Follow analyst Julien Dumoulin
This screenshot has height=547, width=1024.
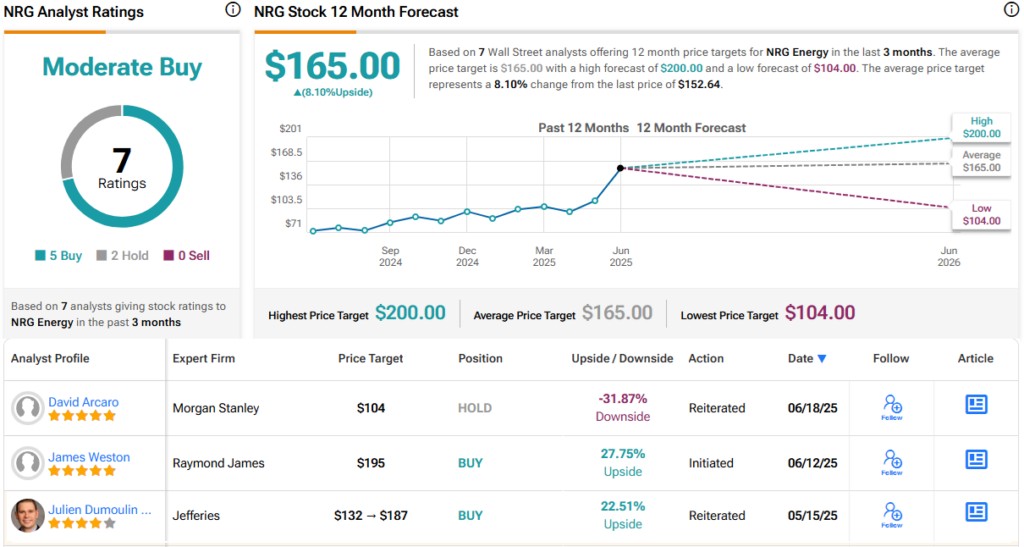coord(892,515)
